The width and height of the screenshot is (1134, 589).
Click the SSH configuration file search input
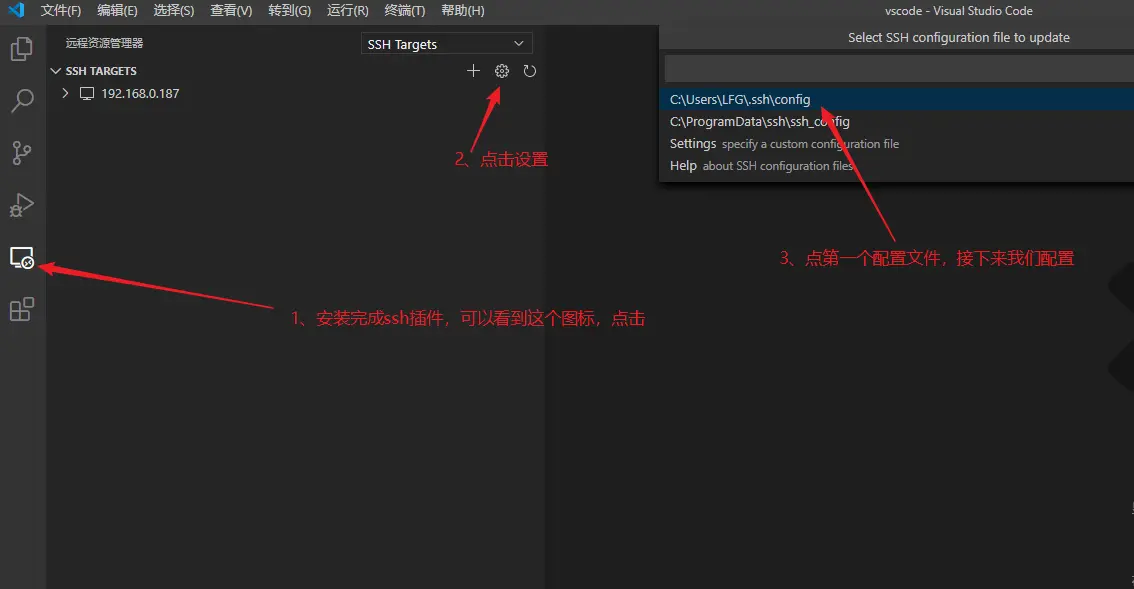[899, 69]
